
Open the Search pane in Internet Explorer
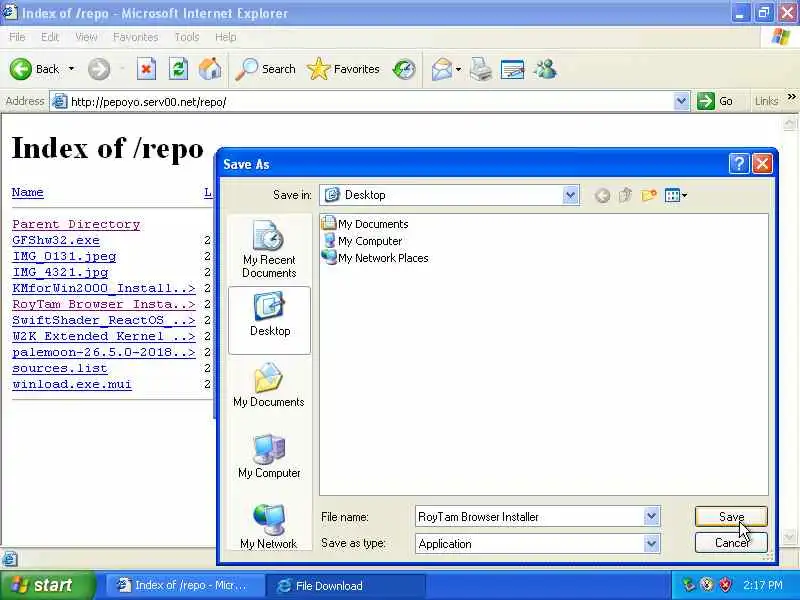click(265, 69)
